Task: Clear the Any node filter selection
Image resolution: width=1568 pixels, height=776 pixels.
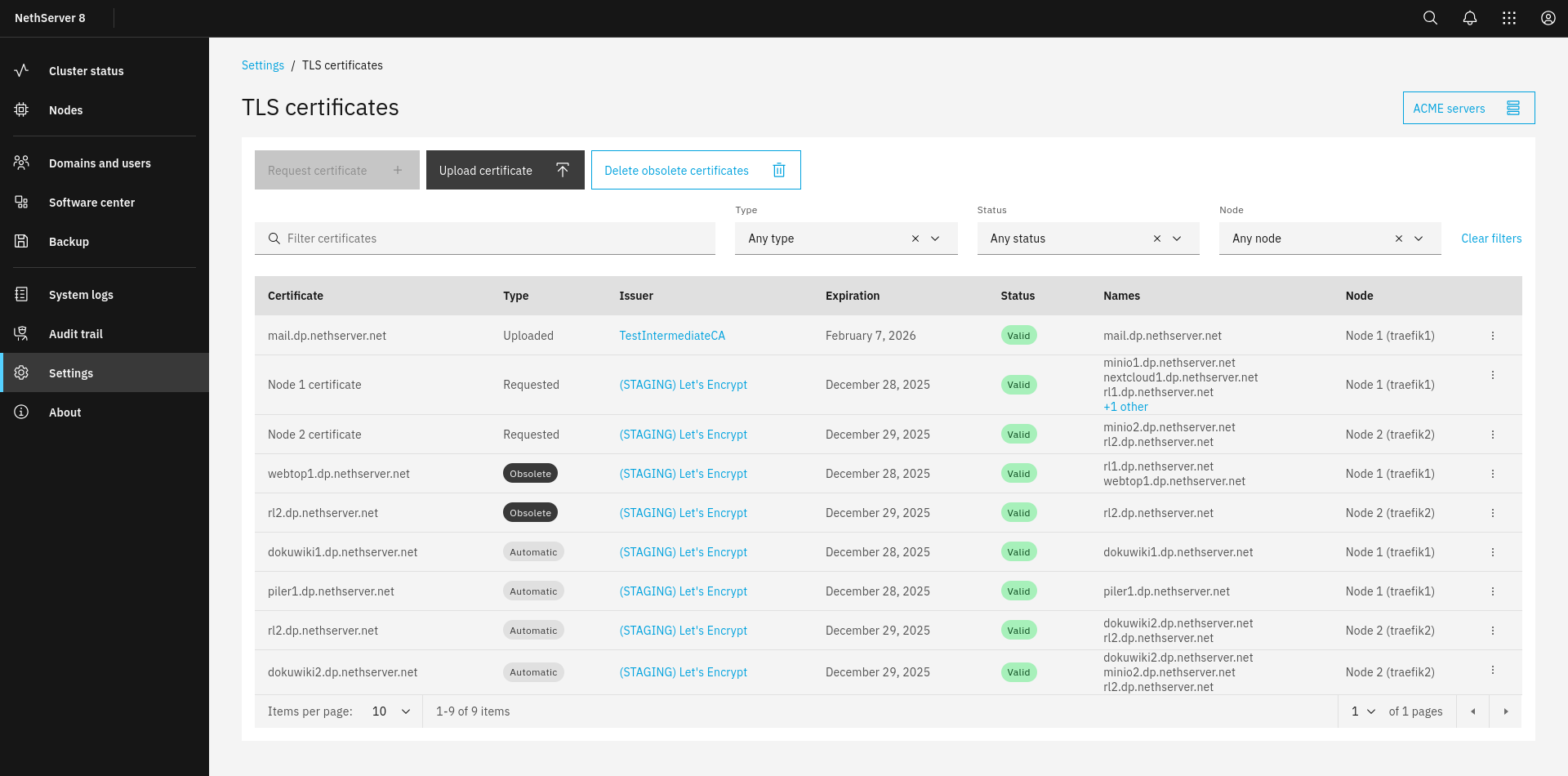Action: click(x=1398, y=239)
